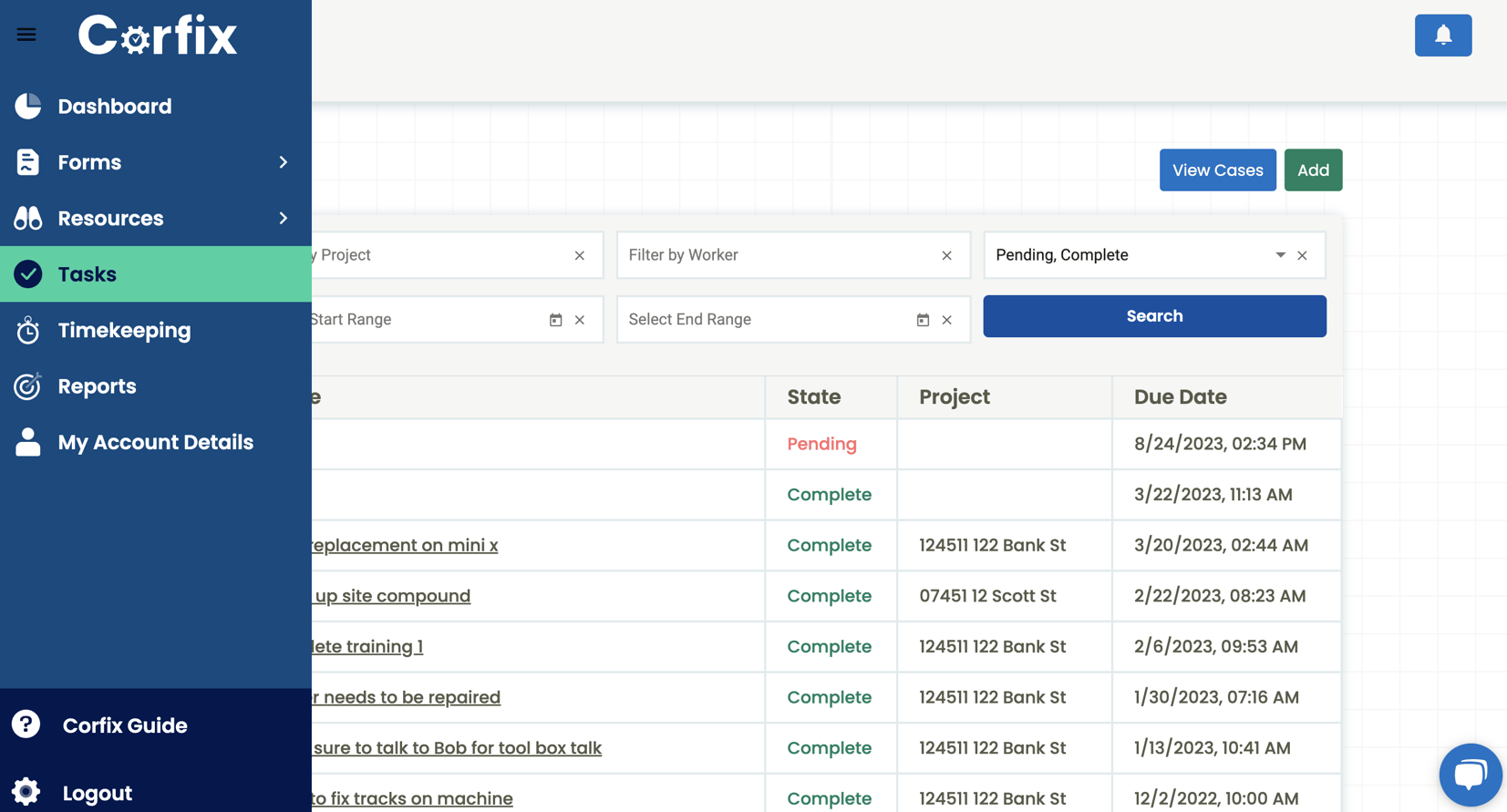
Task: Click the View Cases button
Action: [1217, 170]
